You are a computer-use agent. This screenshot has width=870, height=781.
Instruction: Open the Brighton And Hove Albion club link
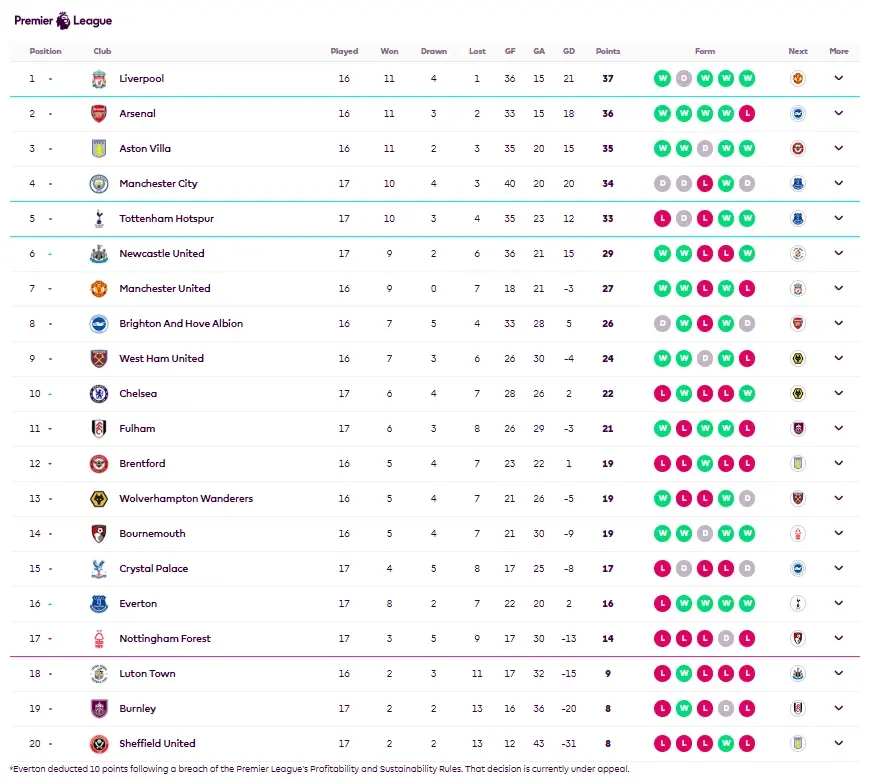tap(181, 323)
